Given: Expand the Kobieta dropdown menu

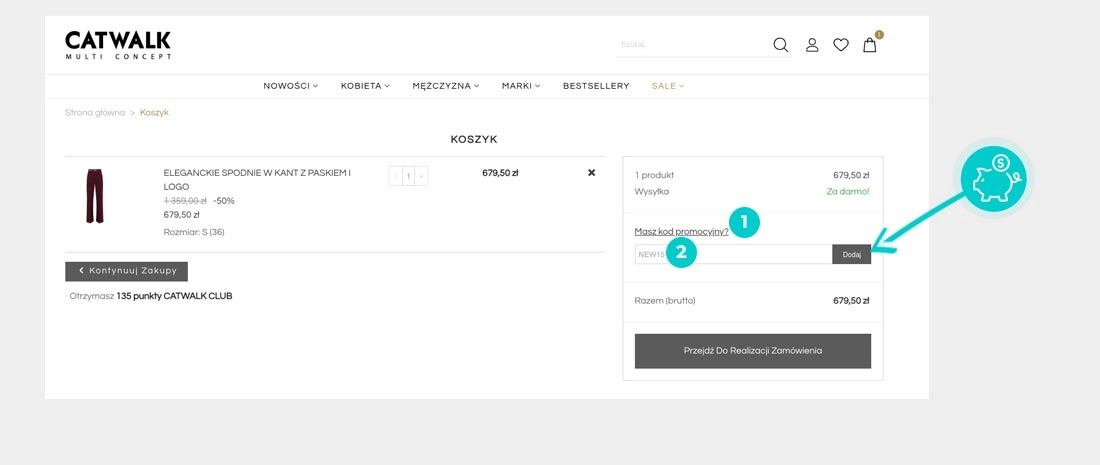Looking at the screenshot, I should point(365,86).
